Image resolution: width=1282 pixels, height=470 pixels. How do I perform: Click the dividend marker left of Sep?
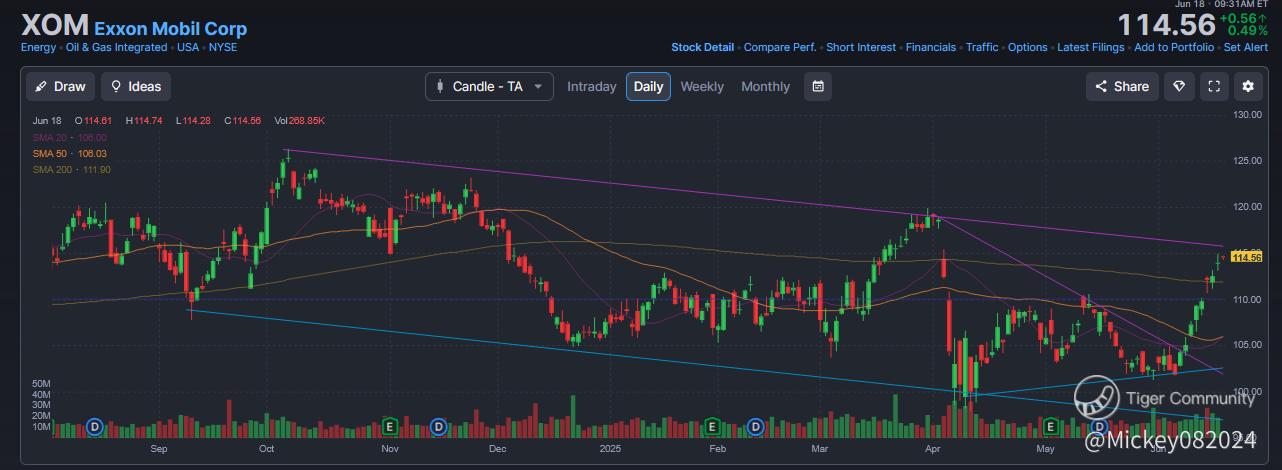pos(96,427)
